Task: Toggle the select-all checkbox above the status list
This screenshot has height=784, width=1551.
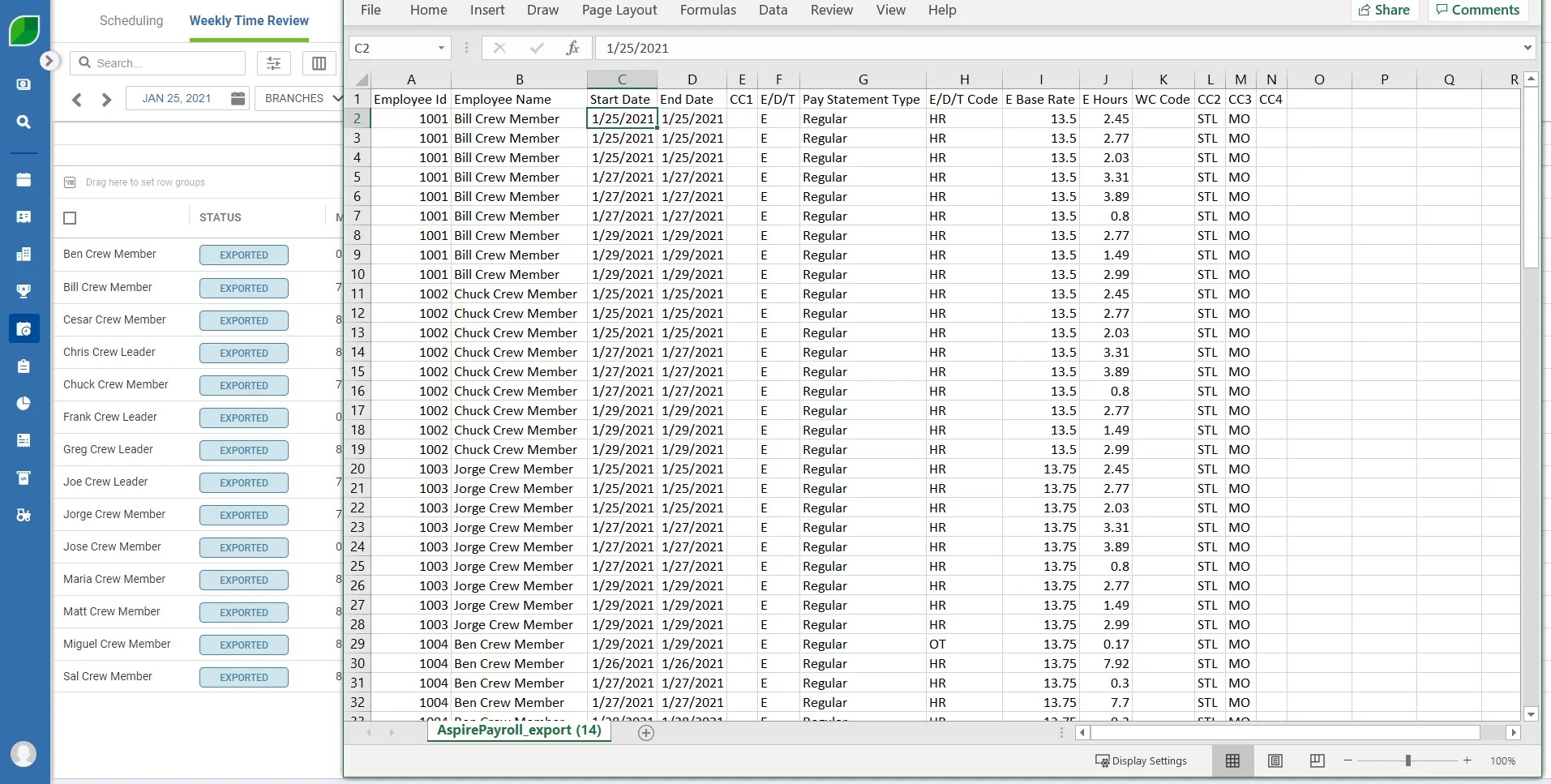Action: point(69,218)
